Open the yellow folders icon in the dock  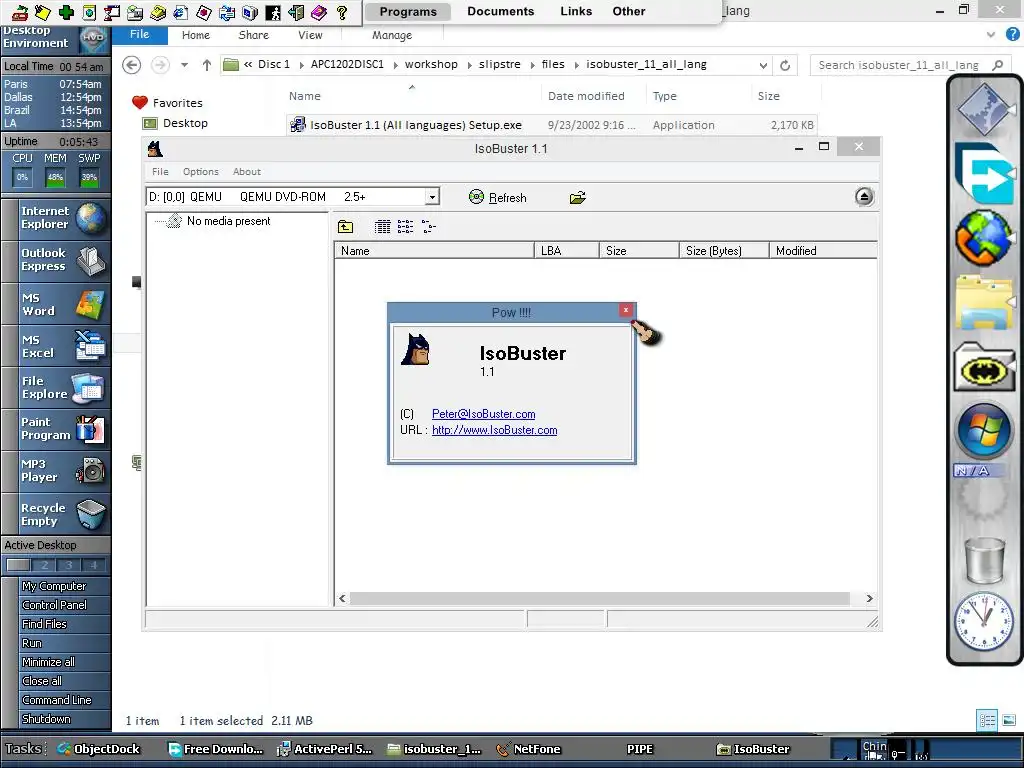point(984,302)
